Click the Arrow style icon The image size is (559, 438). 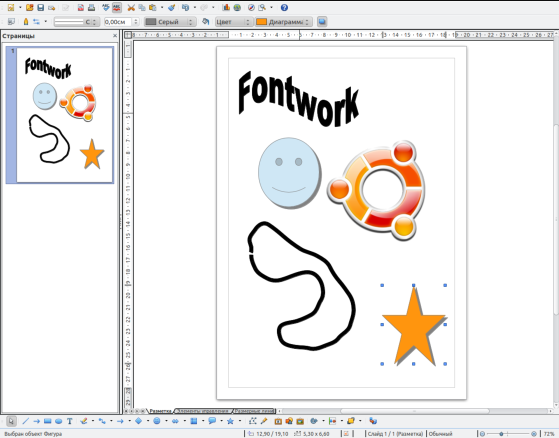36,22
